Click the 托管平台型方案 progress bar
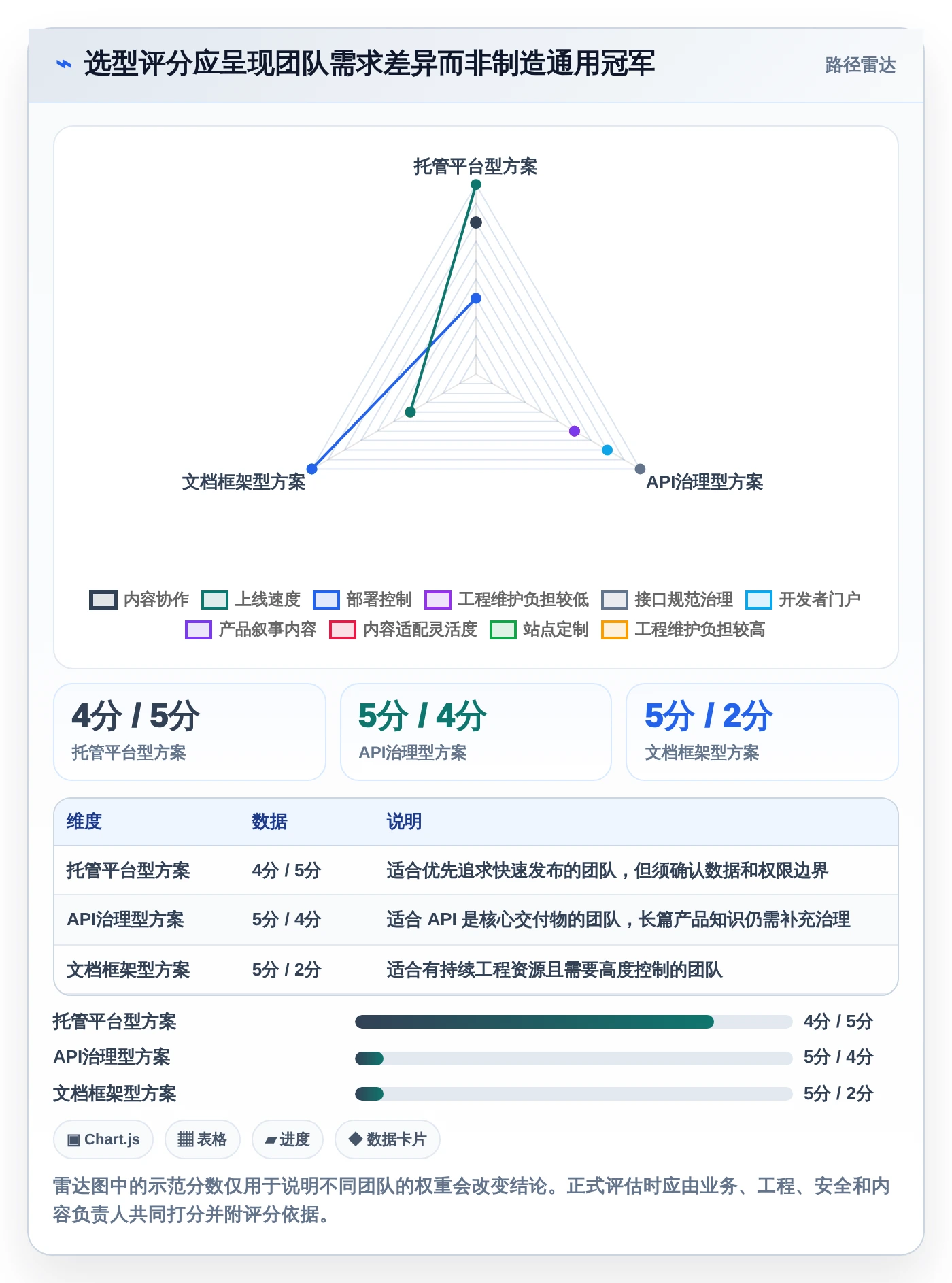Viewport: 952px width, 1283px height. [x=574, y=1021]
